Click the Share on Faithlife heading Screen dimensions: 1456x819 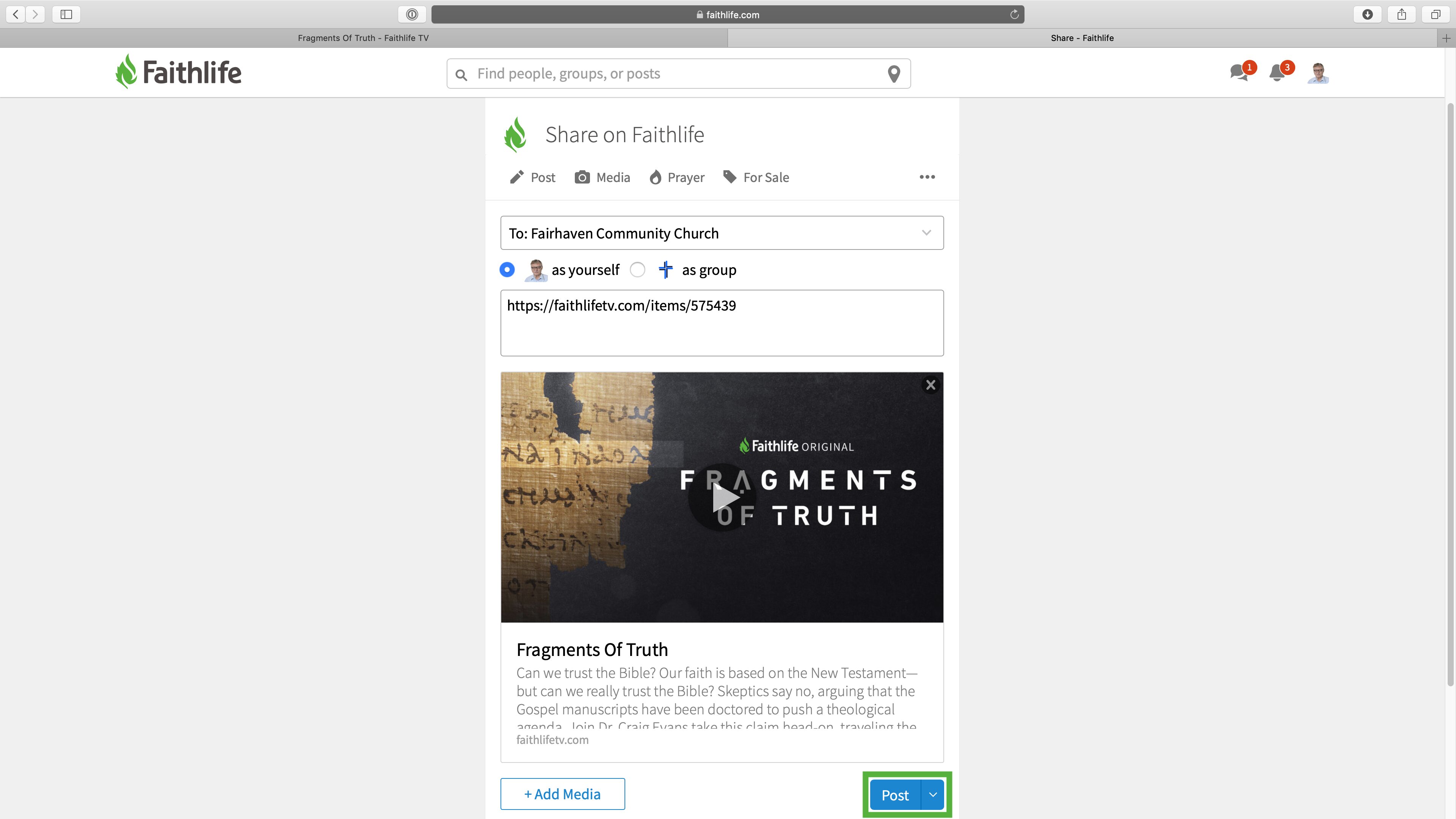point(624,135)
